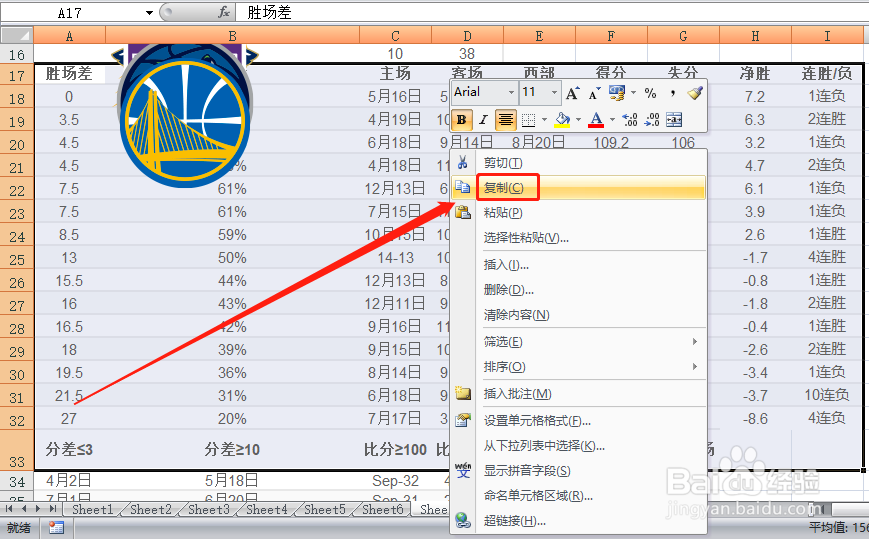Apply accounting number format icon
Image resolution: width=869 pixels, height=539 pixels.
616,93
